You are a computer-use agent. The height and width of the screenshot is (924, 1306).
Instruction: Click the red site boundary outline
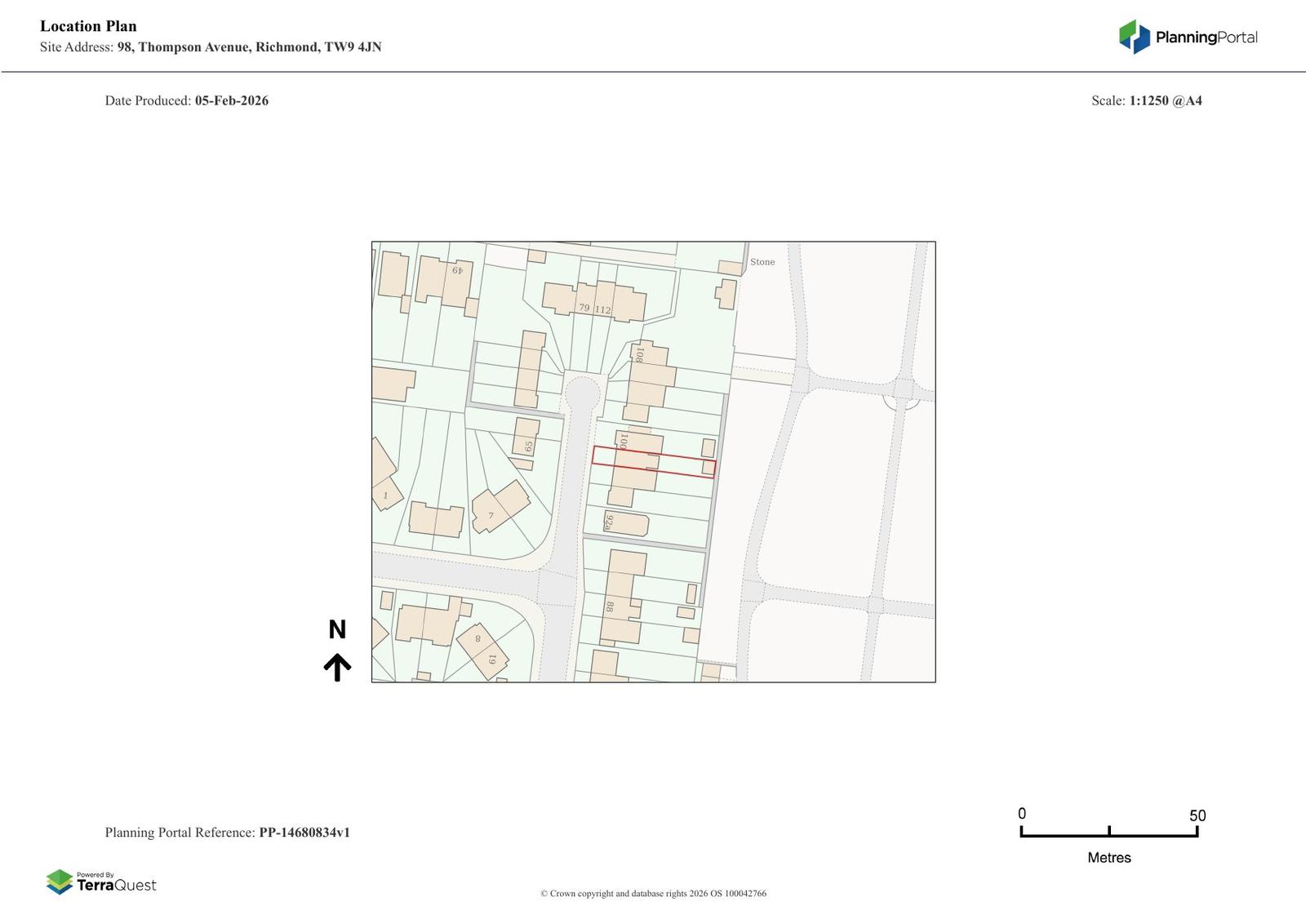[x=653, y=461]
